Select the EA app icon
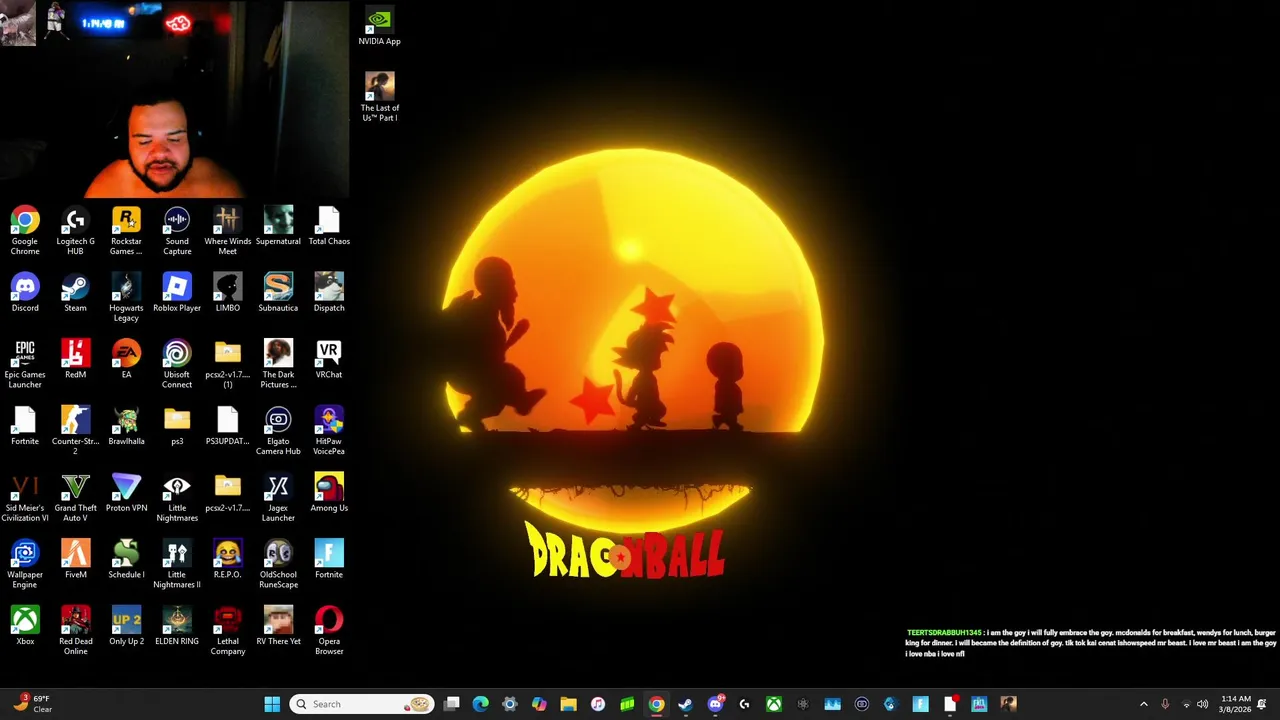 126,360
